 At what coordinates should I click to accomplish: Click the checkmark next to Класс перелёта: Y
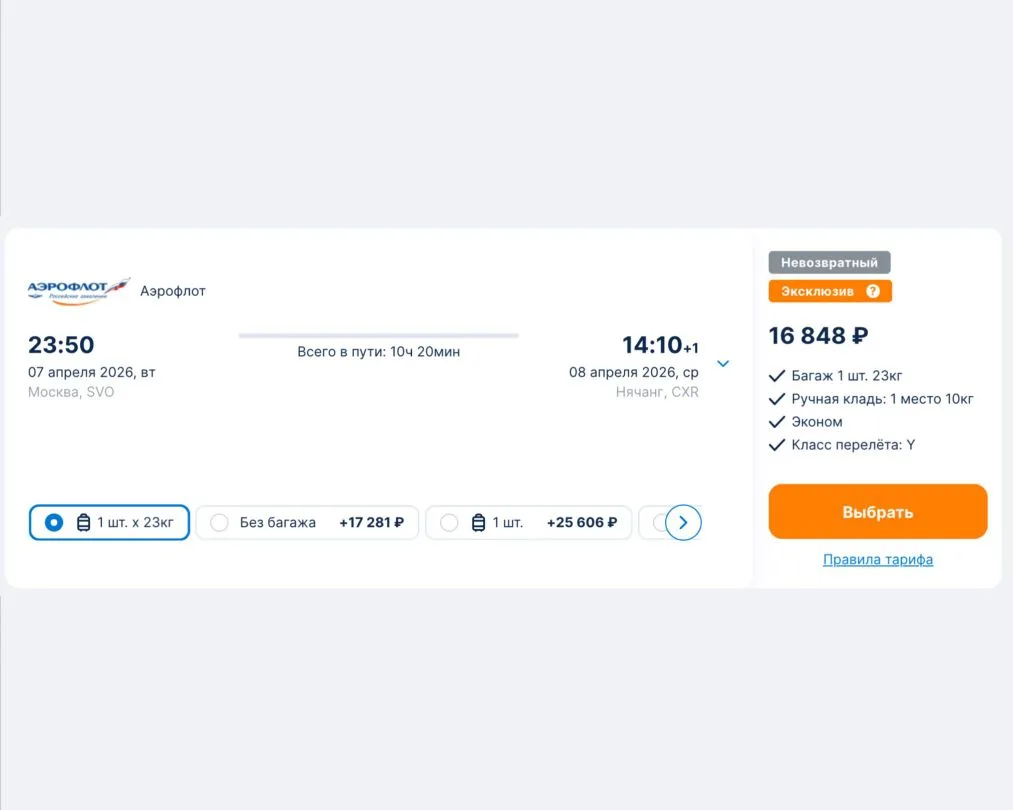(777, 445)
